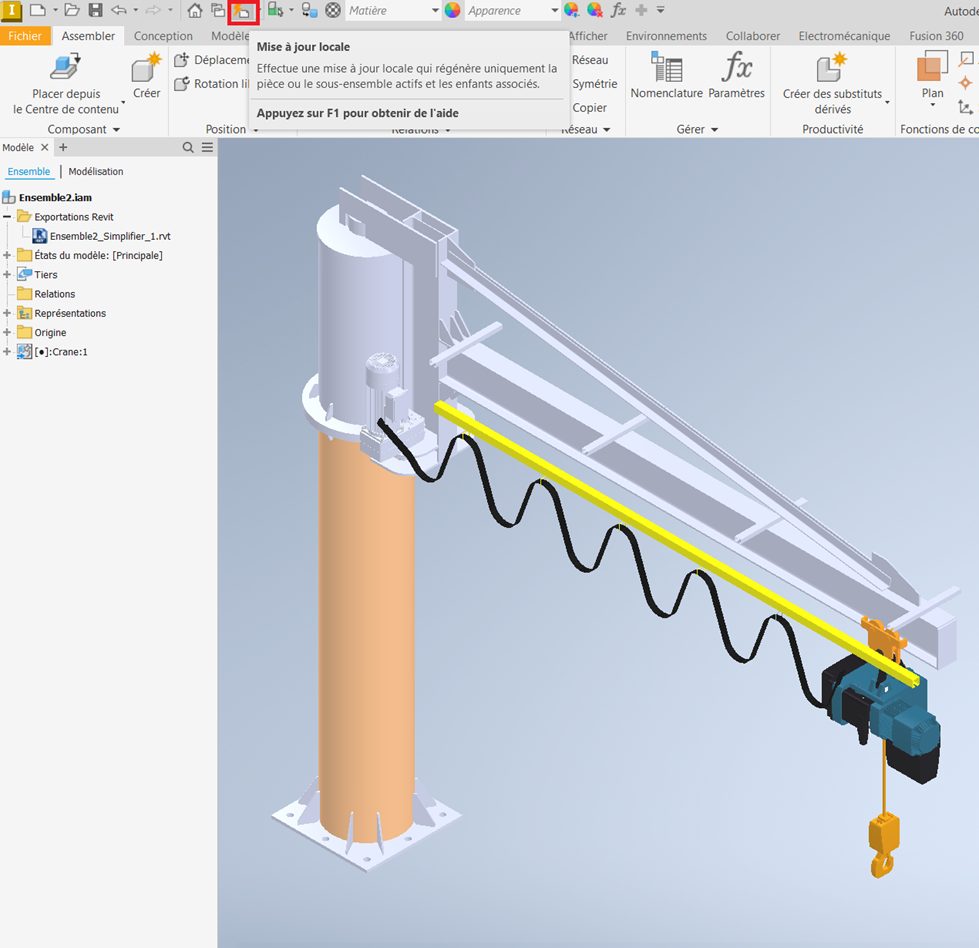Click the Symétrie button
The image size is (979, 948).
594,84
